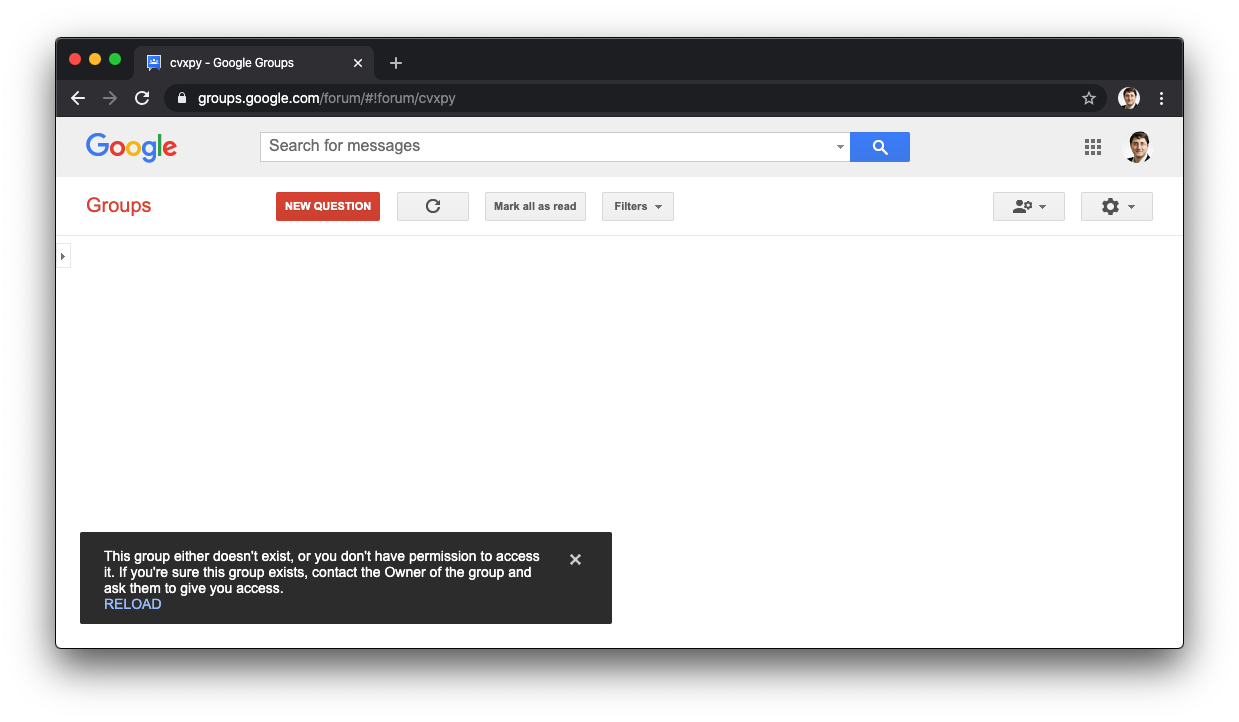Bookmark this page with the star icon

tap(1089, 98)
